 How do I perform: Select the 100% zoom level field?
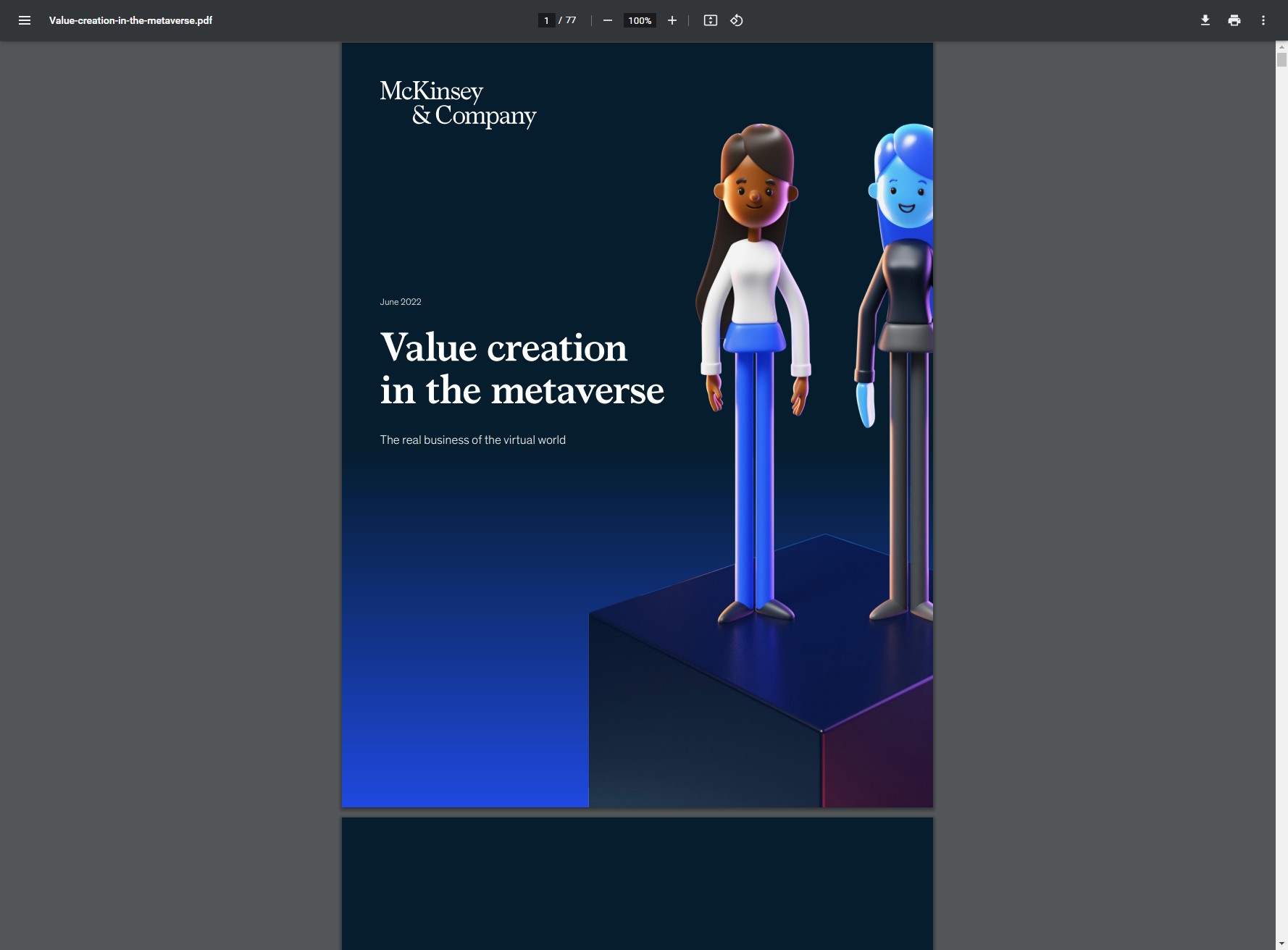click(640, 20)
